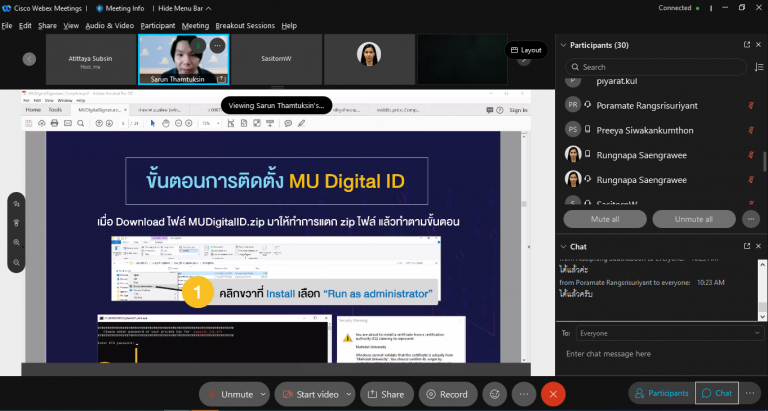Select the SasitornW video thumbnail
The height and width of the screenshot is (411, 768).
tap(276, 59)
